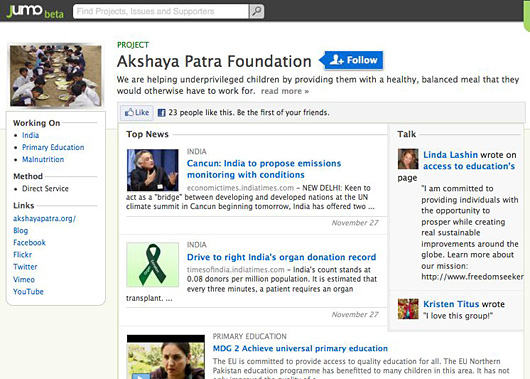The image size is (530, 379).
Task: Click the Facebook Like button
Action: tap(137, 113)
